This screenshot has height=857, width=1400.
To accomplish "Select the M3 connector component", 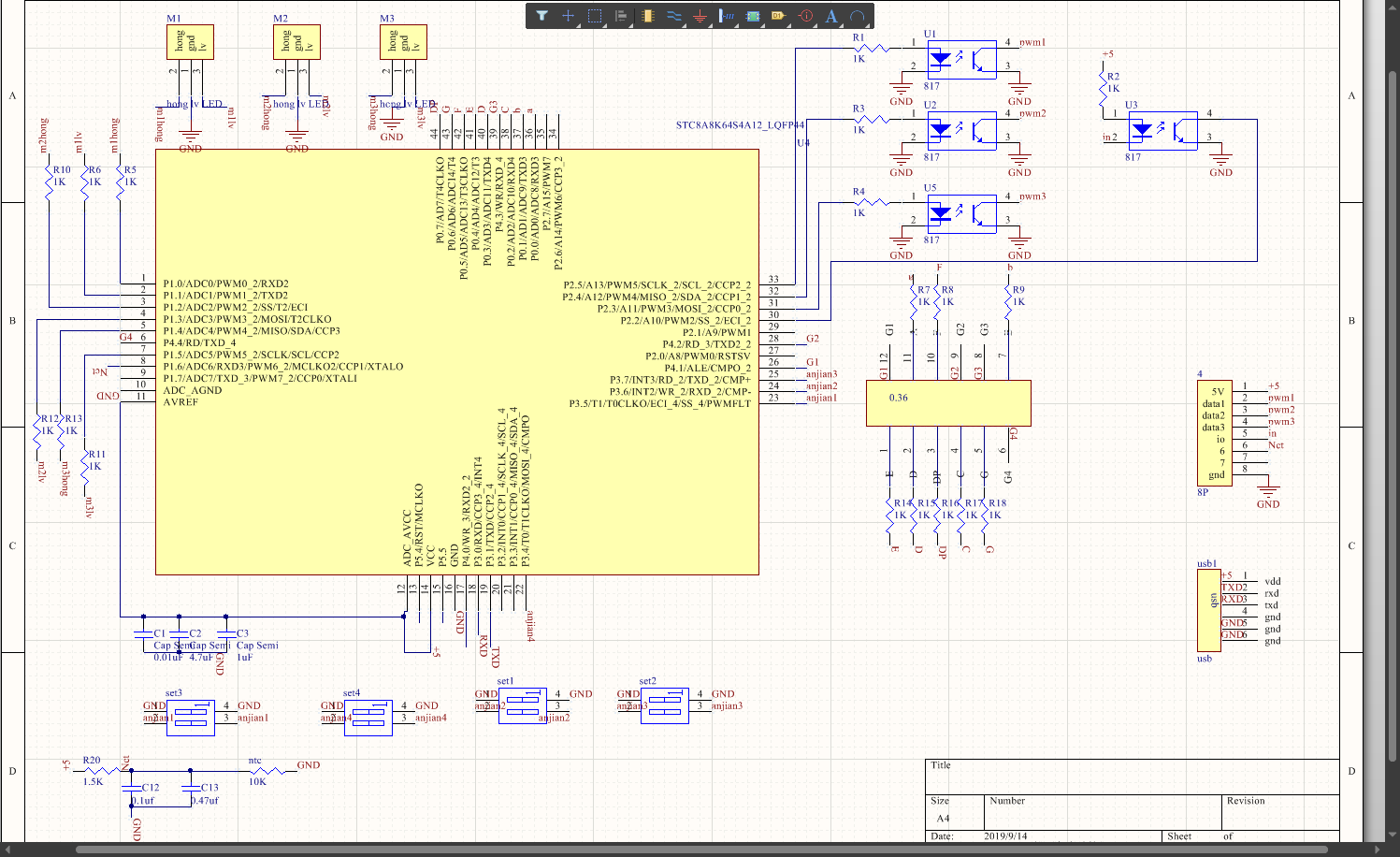I will coord(403,42).
